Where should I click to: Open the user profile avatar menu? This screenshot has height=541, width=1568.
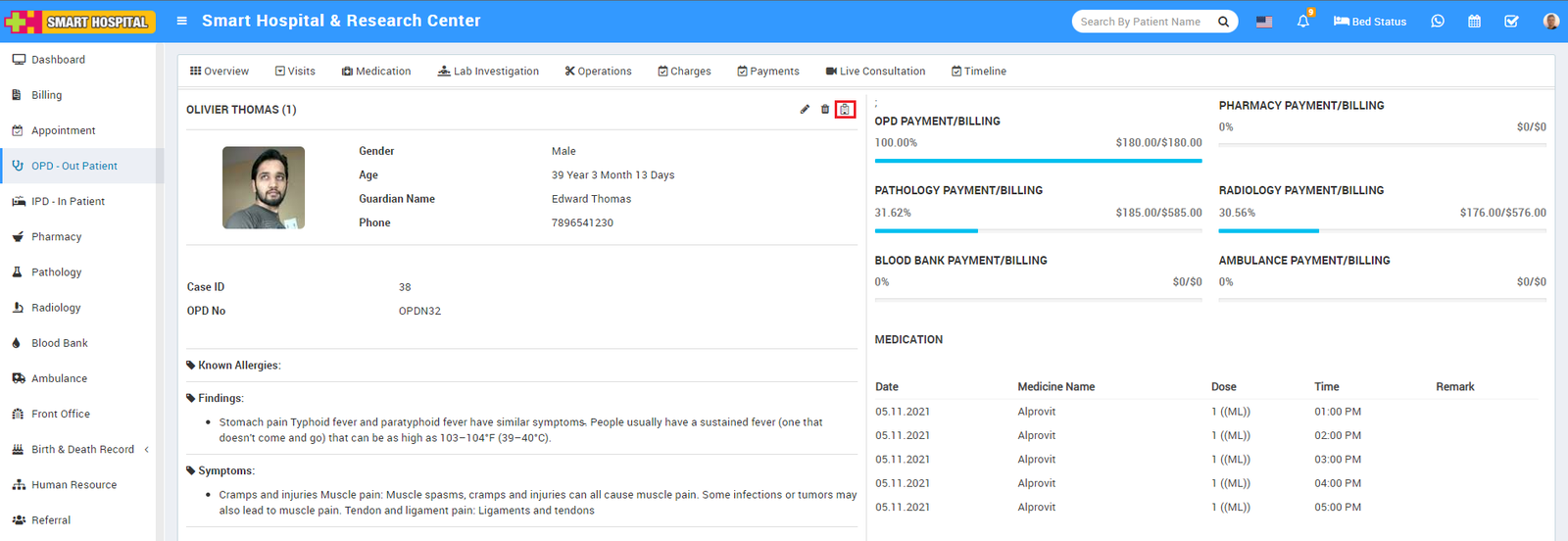coord(1550,22)
